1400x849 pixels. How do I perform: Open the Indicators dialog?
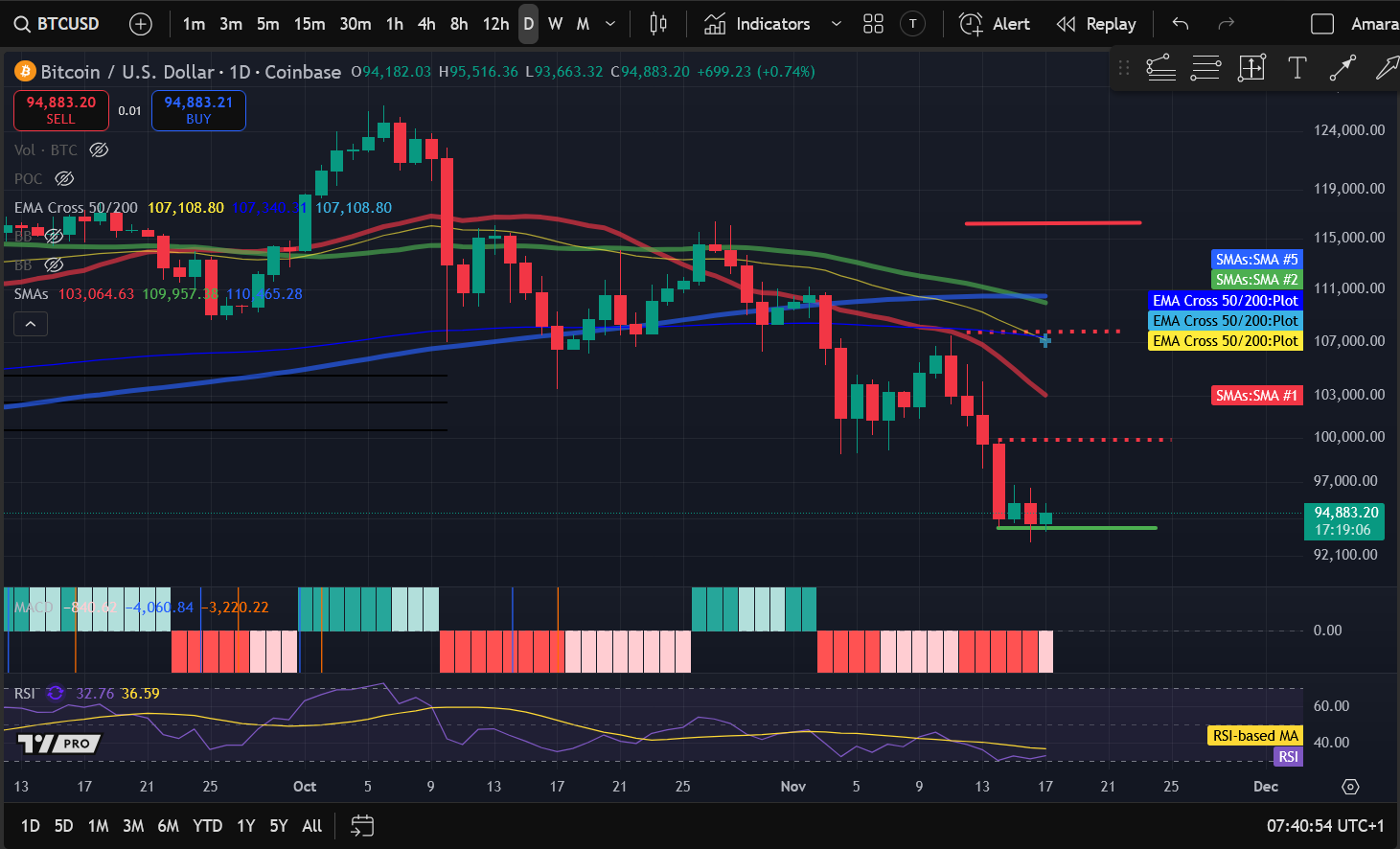click(758, 24)
